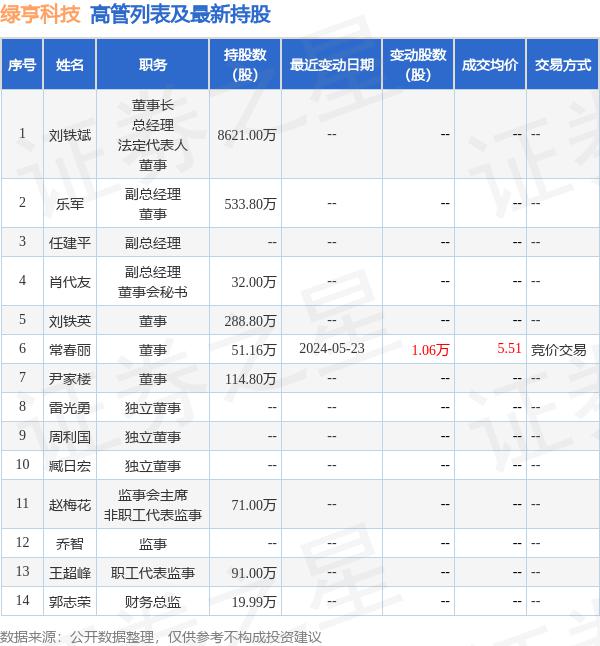Click the name 常春丽 in row 6

click(70, 350)
